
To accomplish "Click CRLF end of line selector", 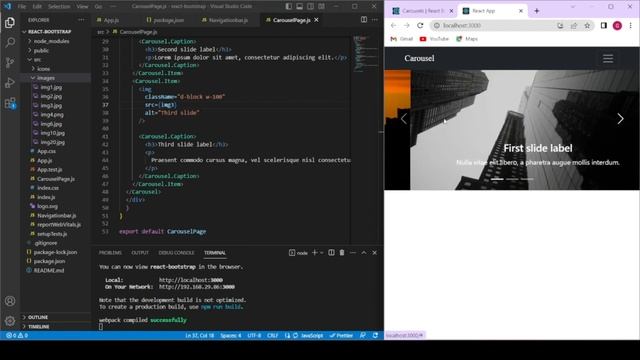I will pos(272,336).
